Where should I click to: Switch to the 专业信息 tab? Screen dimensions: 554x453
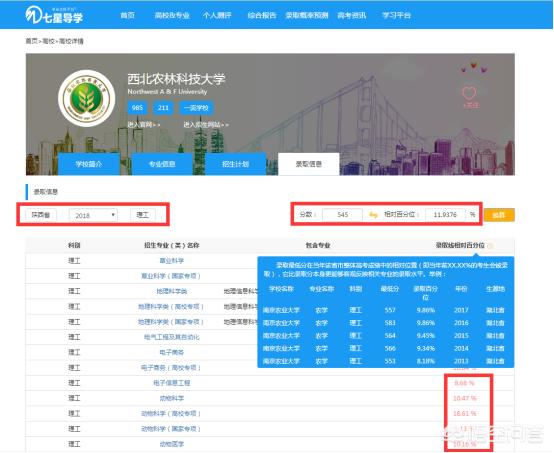[162, 164]
